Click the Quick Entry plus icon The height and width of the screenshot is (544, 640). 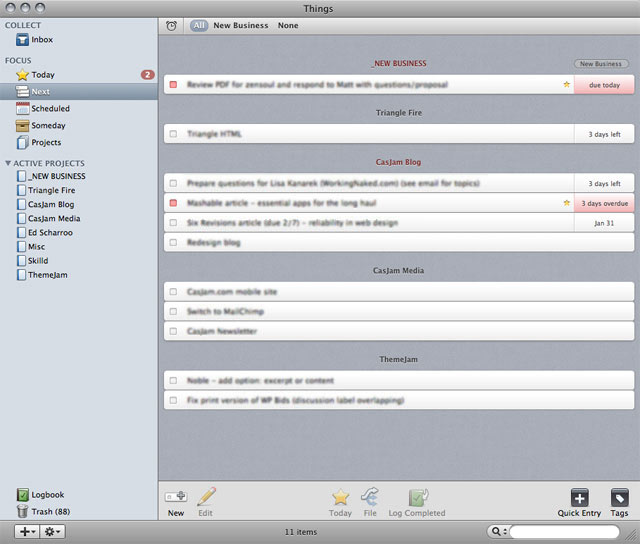580,498
